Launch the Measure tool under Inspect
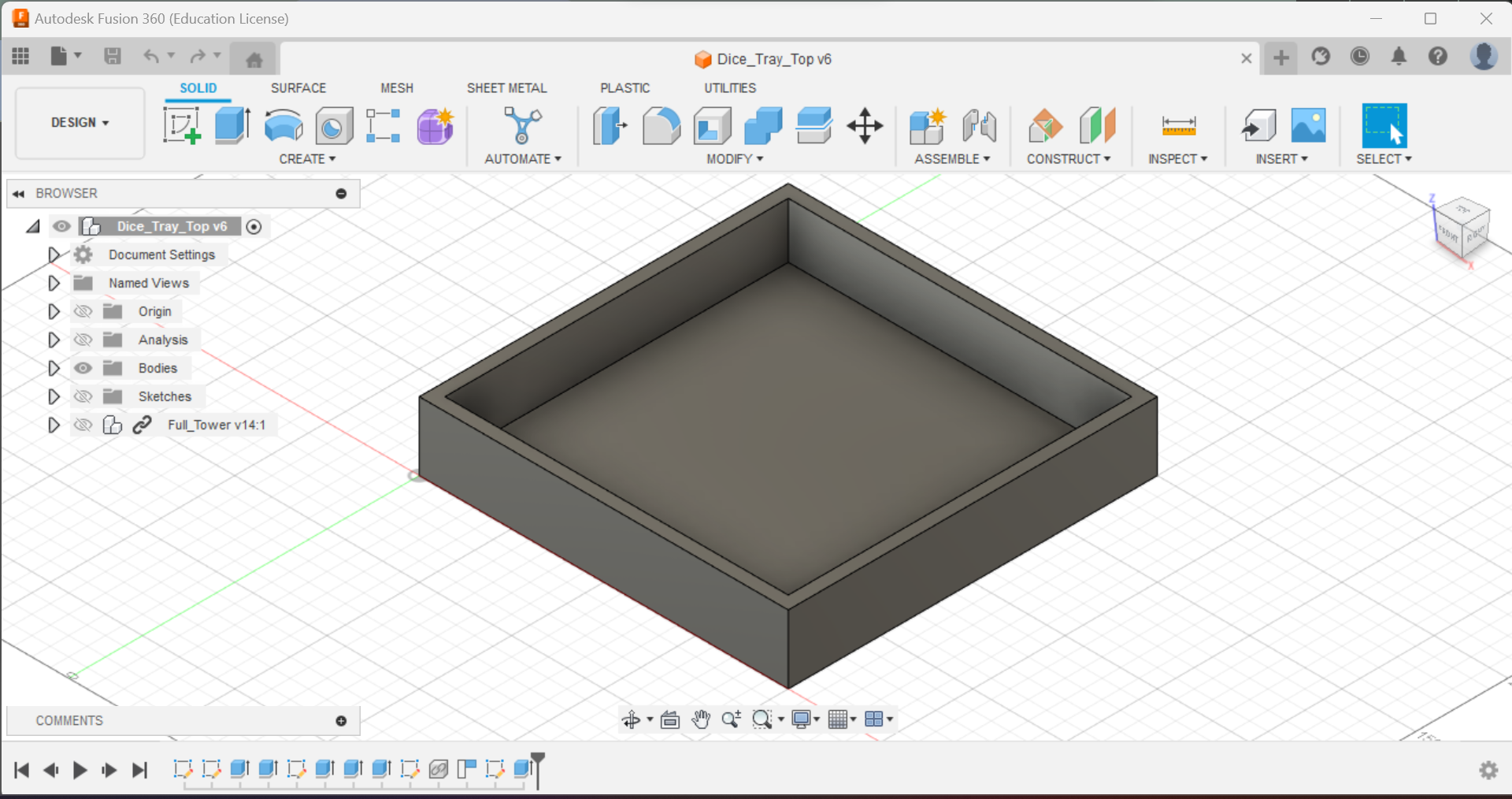Screen dimensions: 1512x799 (x=1177, y=126)
